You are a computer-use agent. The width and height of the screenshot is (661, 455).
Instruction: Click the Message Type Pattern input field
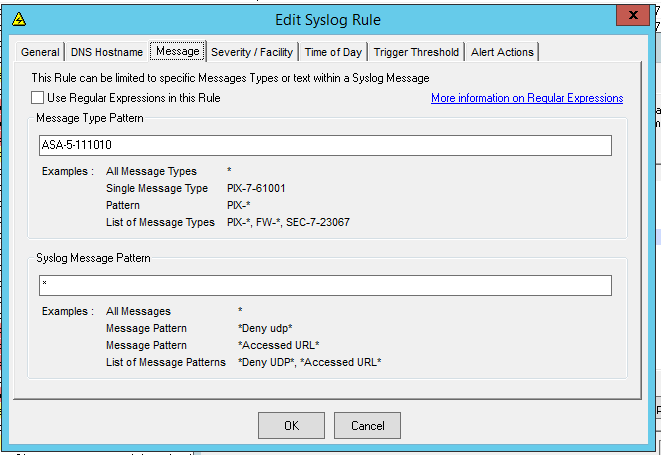(x=325, y=145)
